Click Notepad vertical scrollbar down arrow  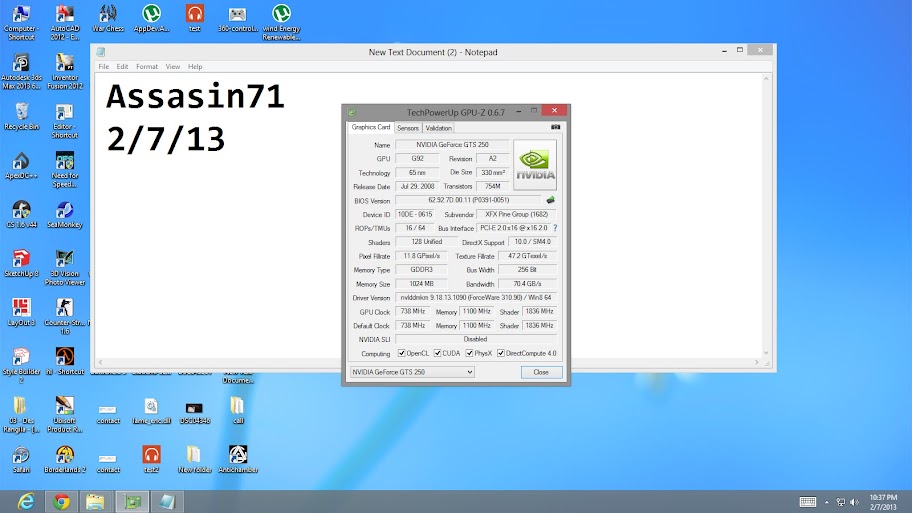point(766,352)
